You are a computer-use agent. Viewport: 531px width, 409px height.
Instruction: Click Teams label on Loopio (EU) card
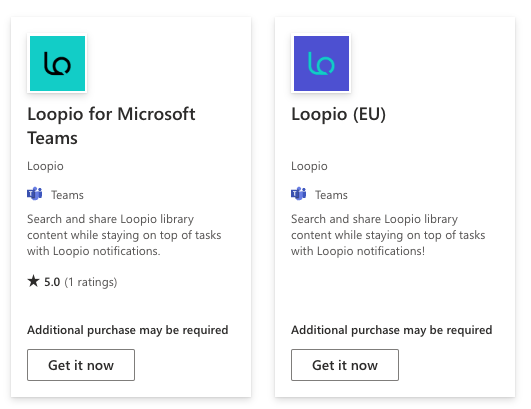tap(331, 195)
